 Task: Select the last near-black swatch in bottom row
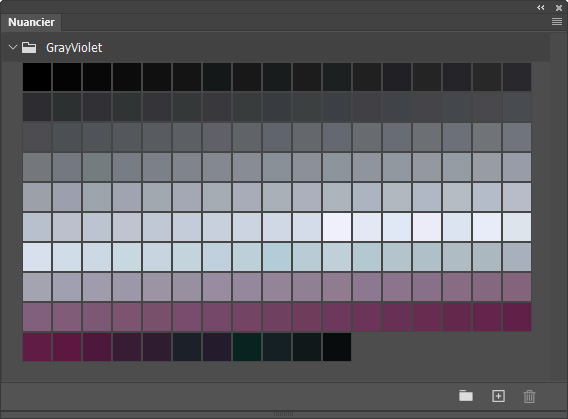(x=337, y=347)
